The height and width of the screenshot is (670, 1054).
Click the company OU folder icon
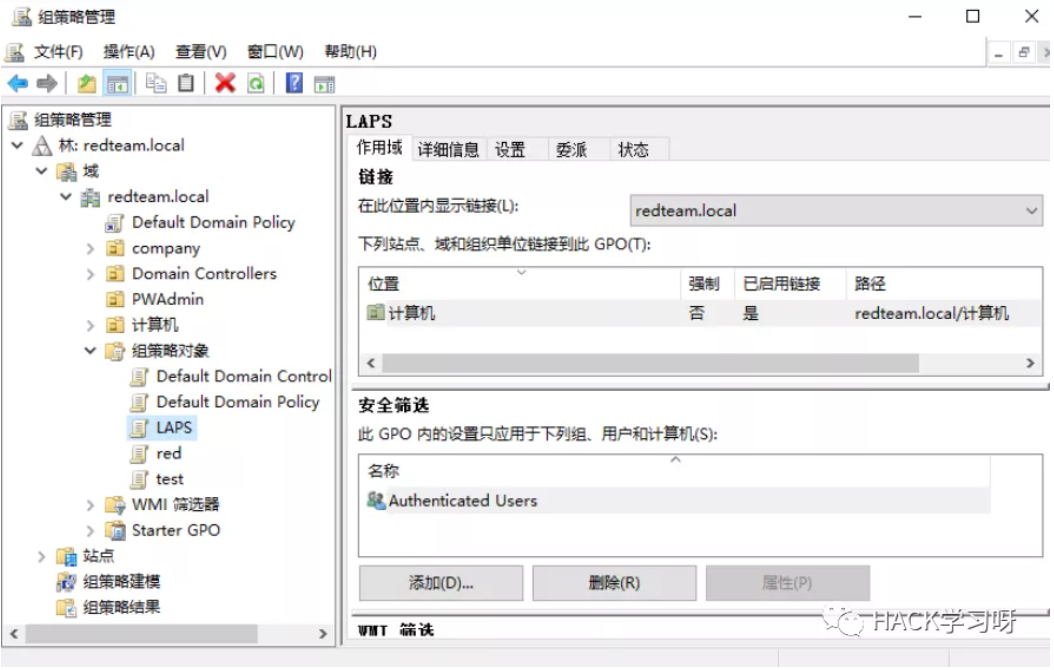(x=116, y=249)
